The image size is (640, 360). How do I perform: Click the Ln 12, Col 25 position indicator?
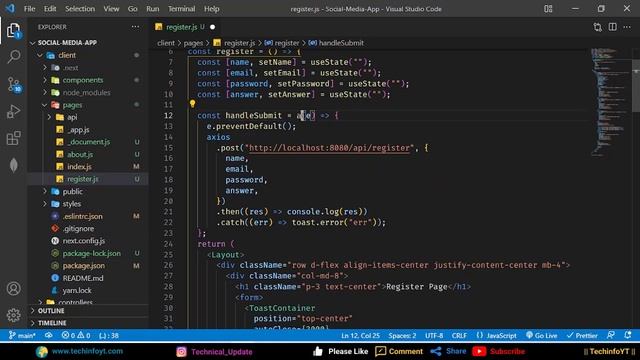coord(360,336)
